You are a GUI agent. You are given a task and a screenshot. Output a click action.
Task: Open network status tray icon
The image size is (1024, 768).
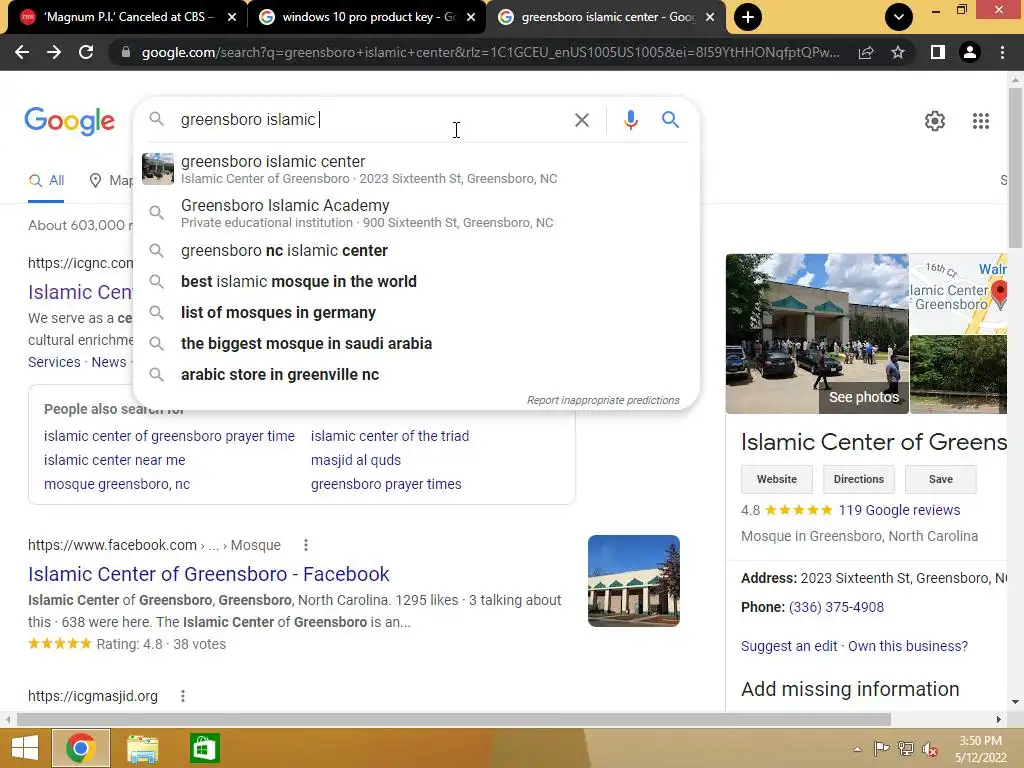tap(906, 749)
